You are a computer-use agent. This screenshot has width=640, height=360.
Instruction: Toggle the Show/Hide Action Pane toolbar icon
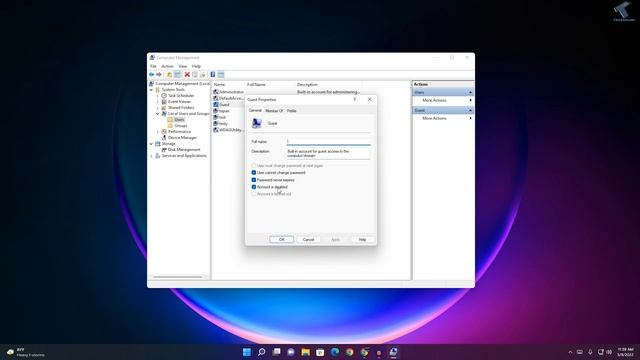click(x=221, y=75)
